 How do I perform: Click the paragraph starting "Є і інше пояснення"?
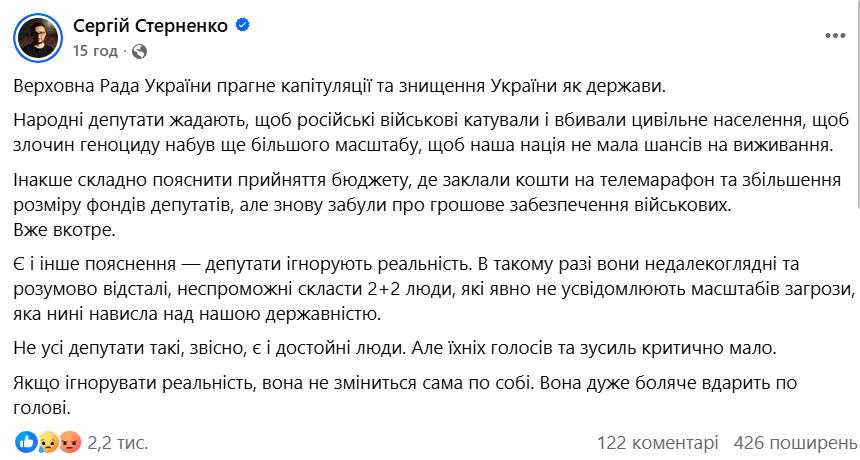point(430,288)
